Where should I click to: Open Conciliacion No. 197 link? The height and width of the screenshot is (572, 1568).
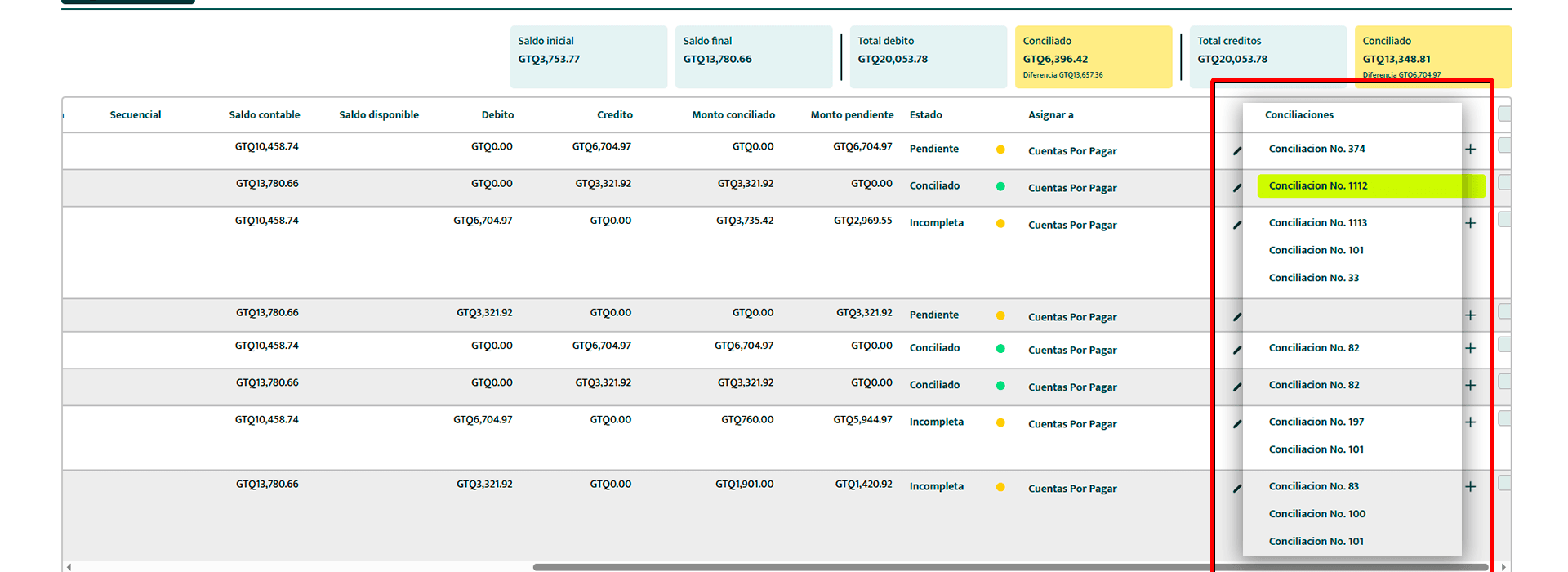click(x=1316, y=422)
